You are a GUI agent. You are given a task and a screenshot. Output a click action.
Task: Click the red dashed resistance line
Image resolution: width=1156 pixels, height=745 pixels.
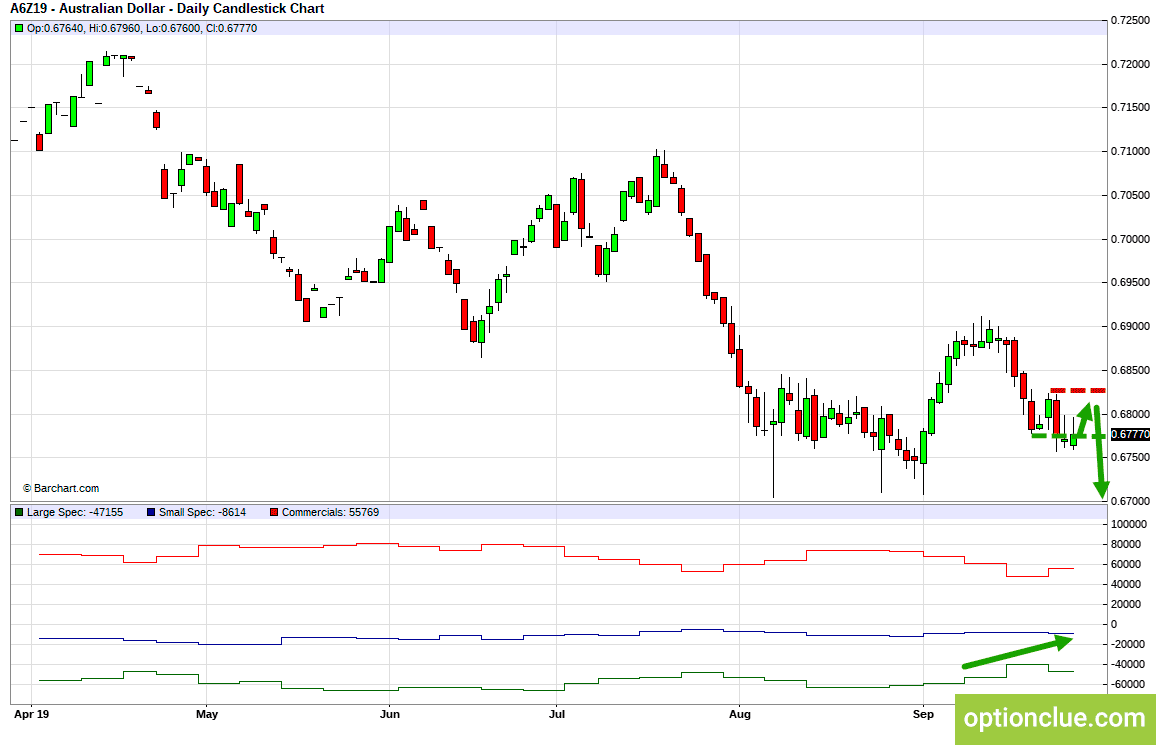(1078, 390)
